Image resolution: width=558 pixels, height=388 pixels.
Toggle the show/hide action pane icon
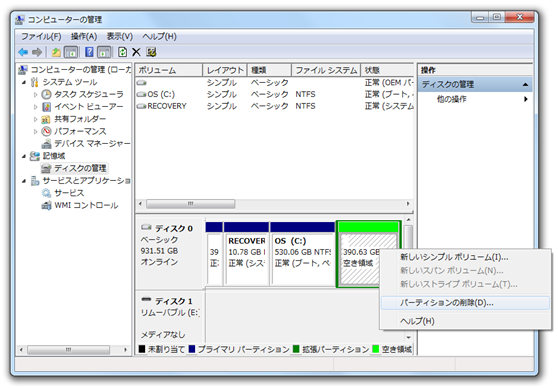click(104, 52)
